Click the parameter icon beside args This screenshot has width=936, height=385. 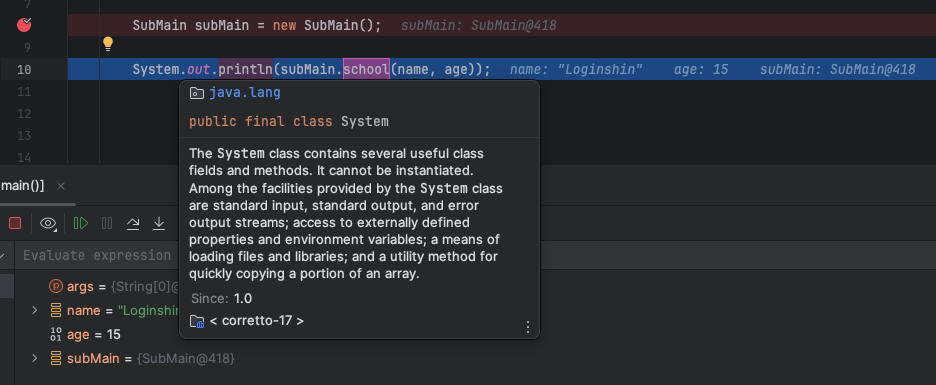click(x=56, y=287)
